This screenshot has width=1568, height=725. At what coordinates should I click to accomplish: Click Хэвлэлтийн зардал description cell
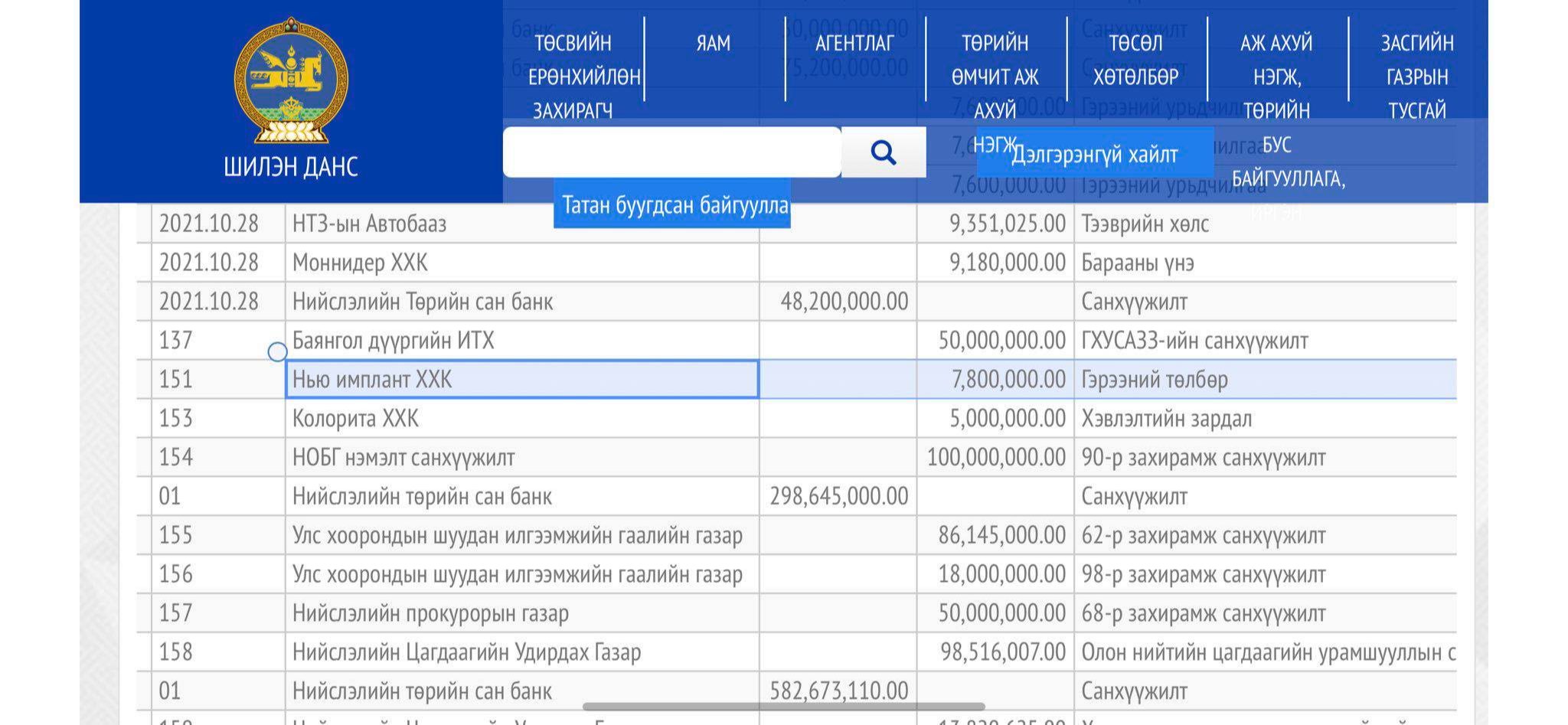[1265, 418]
